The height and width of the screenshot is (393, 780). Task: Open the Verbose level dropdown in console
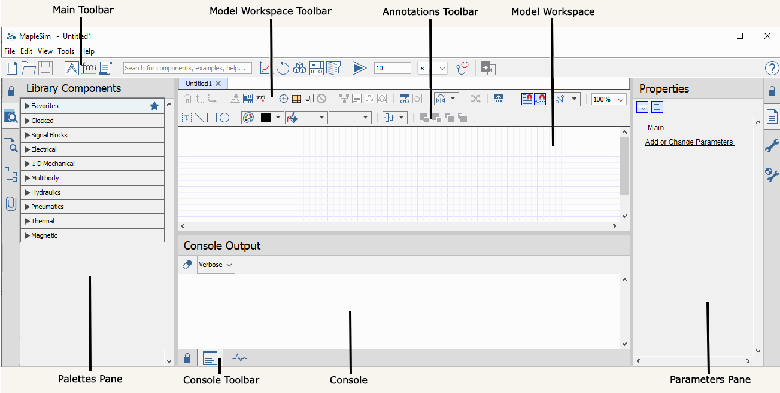click(x=216, y=265)
